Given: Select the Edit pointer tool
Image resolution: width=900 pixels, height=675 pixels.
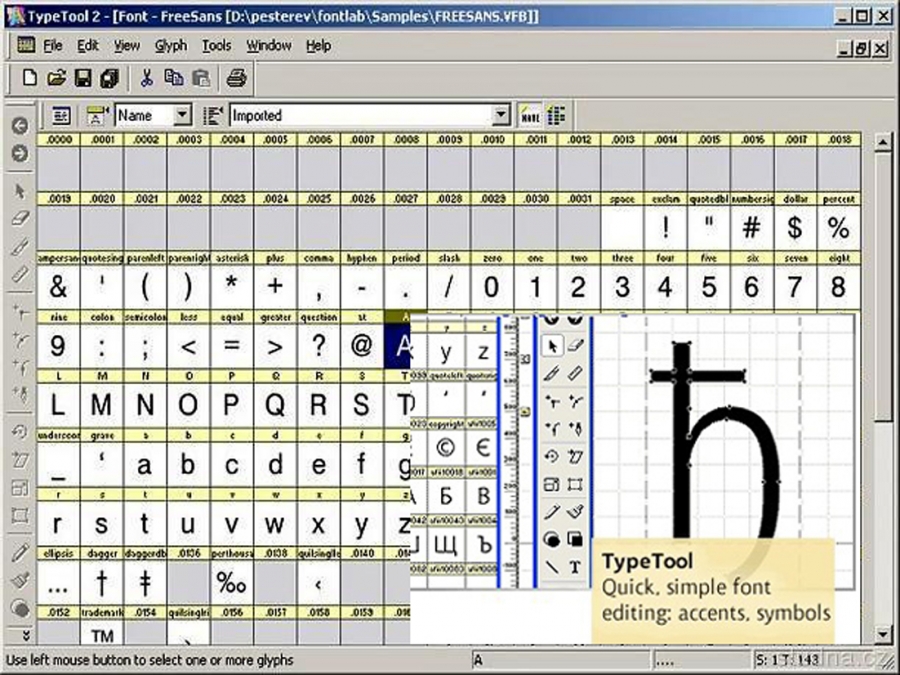Looking at the screenshot, I should click(x=20, y=191).
